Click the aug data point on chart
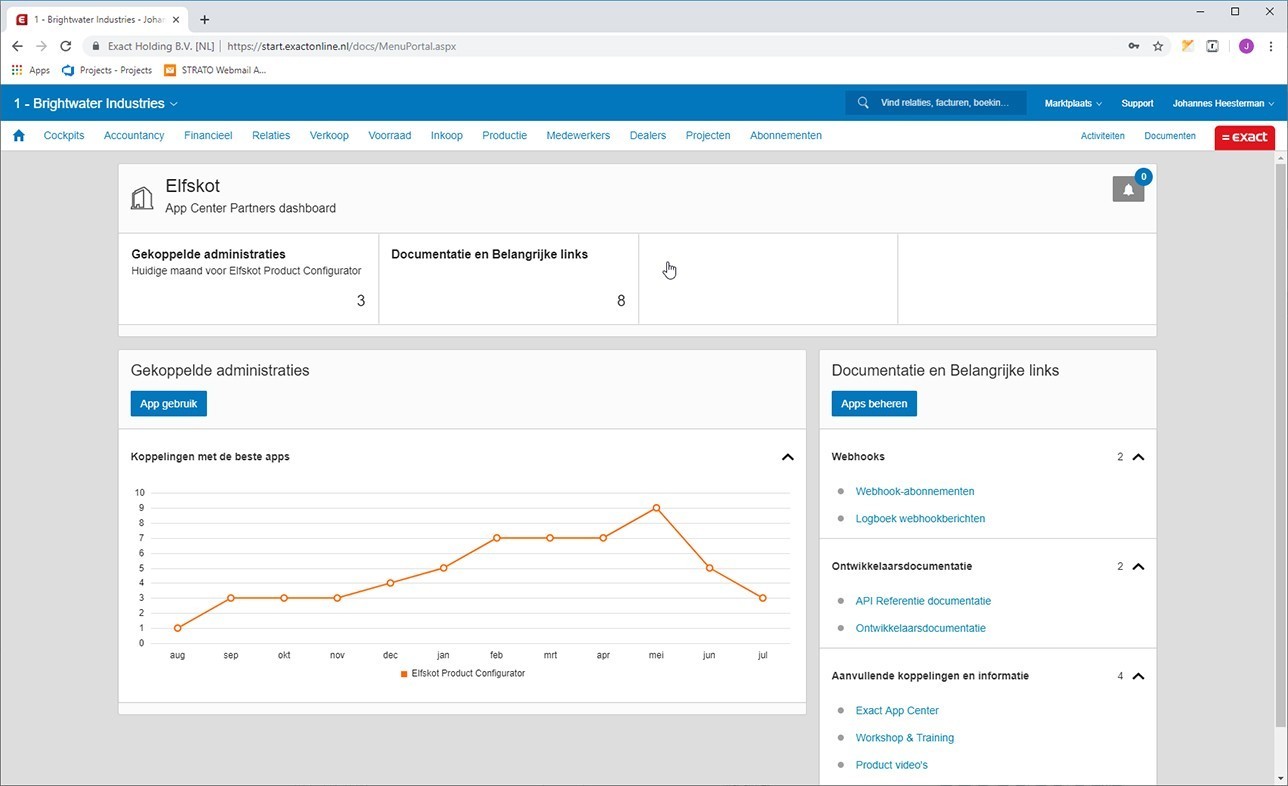 click(178, 628)
